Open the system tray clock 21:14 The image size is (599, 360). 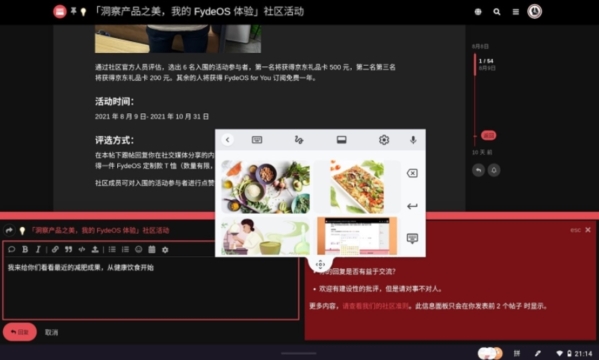click(x=583, y=354)
